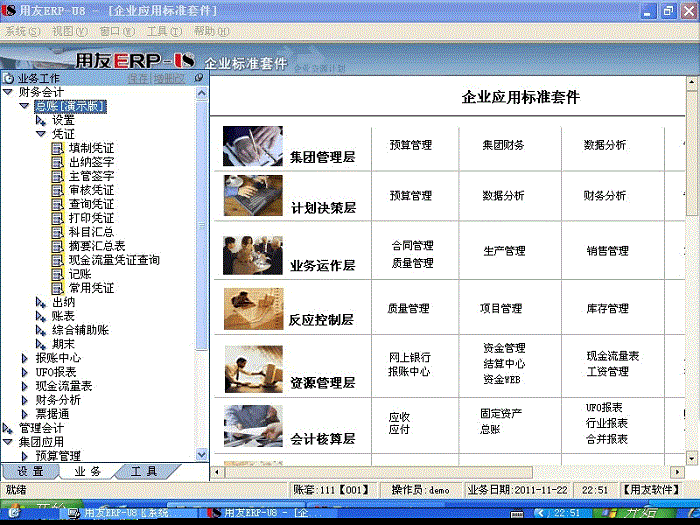
Task: Open 财务分析 in 计划决策层 row
Action: coord(605,196)
